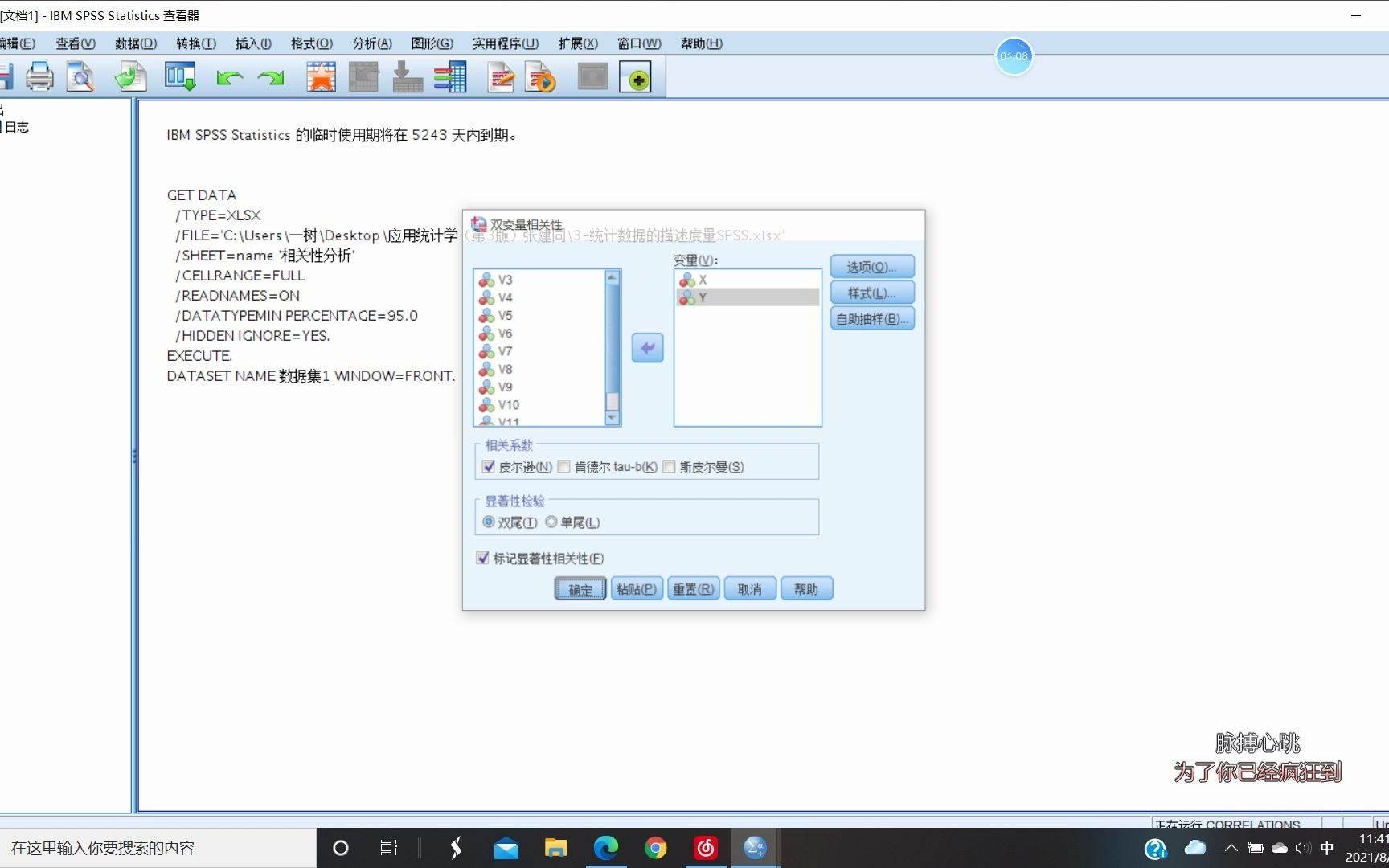Select the 单尾 one-tailed radio button
This screenshot has width=1389, height=868.
tap(551, 522)
